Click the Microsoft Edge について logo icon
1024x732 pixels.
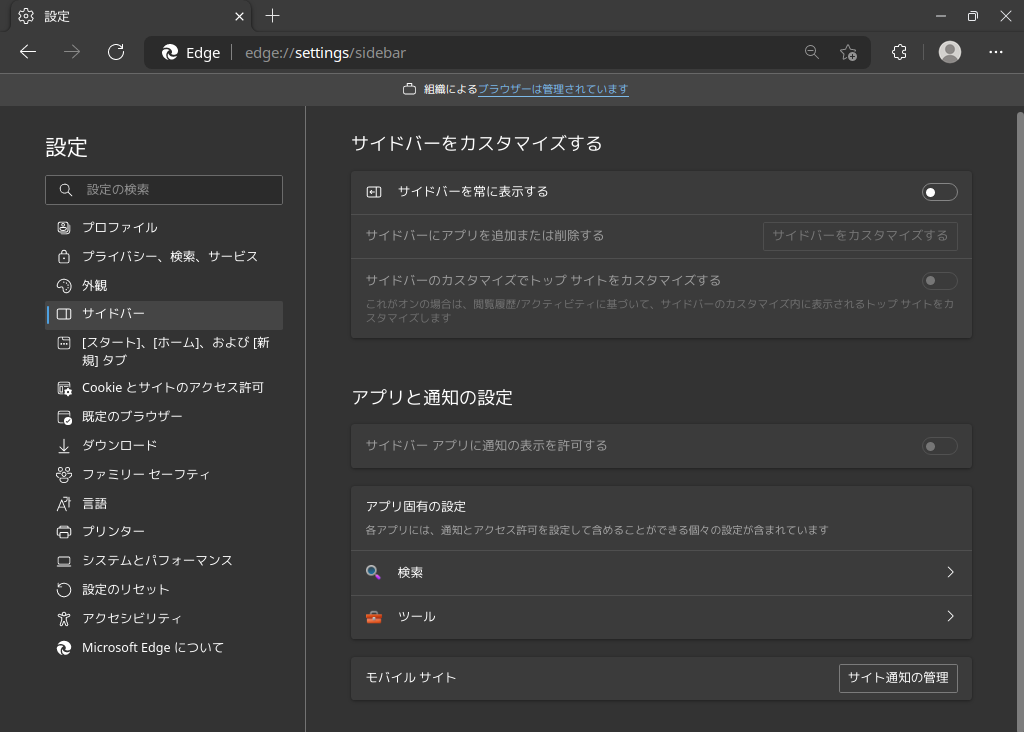(64, 648)
